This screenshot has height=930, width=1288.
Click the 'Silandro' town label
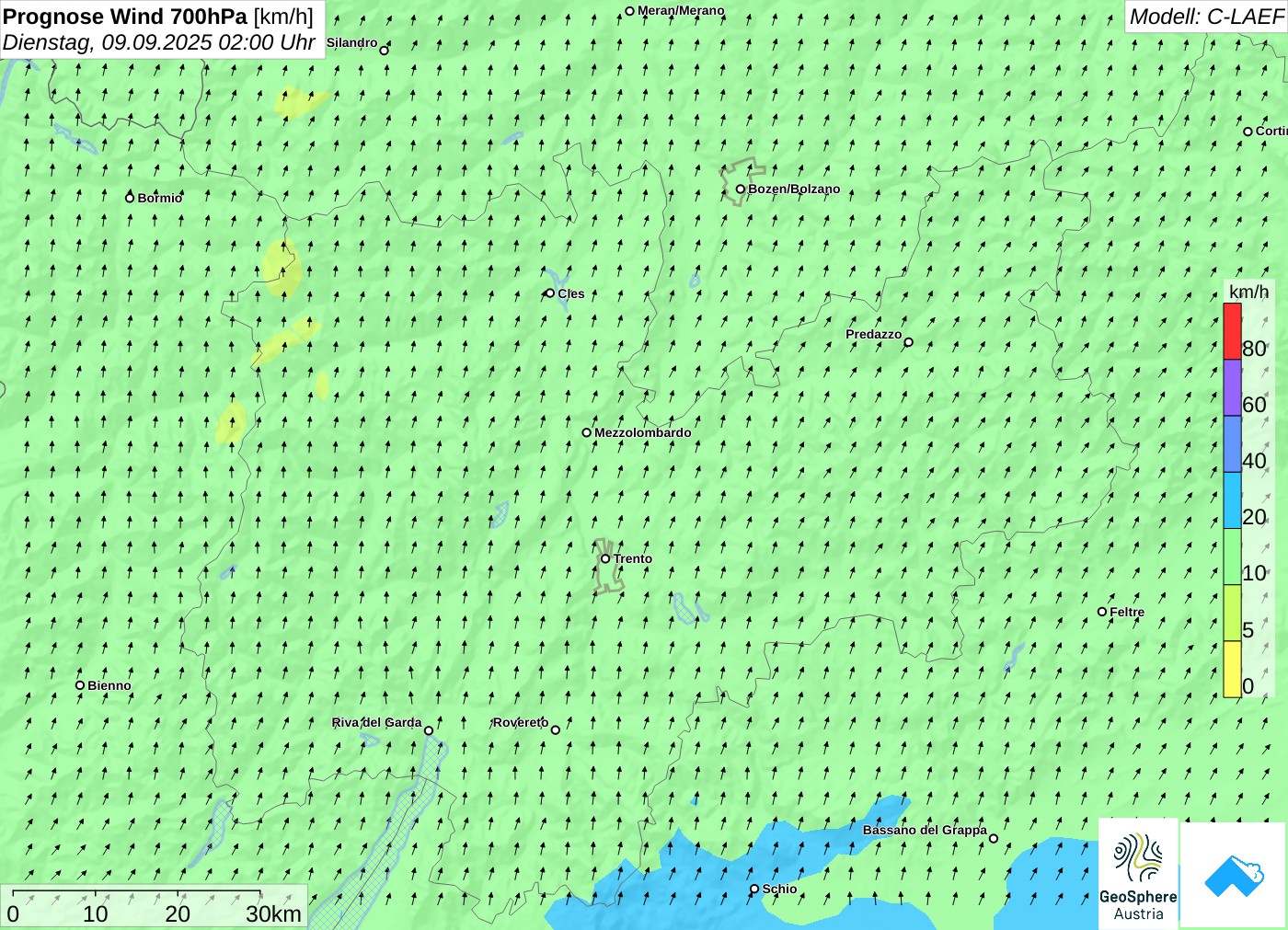tap(352, 42)
